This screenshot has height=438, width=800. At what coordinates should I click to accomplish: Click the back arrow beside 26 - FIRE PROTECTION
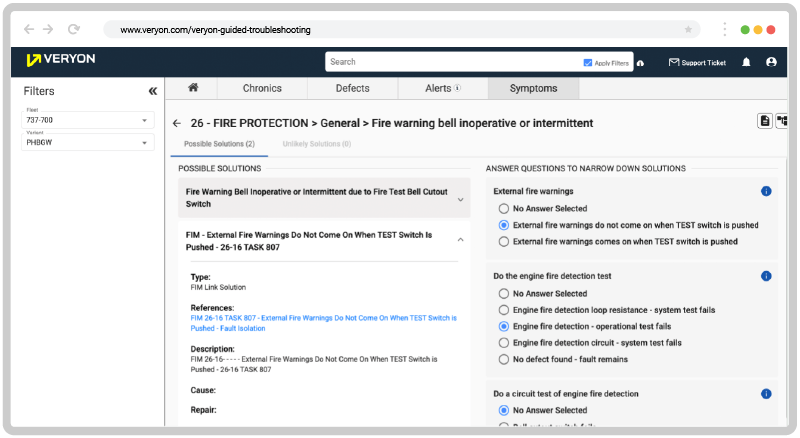[177, 123]
